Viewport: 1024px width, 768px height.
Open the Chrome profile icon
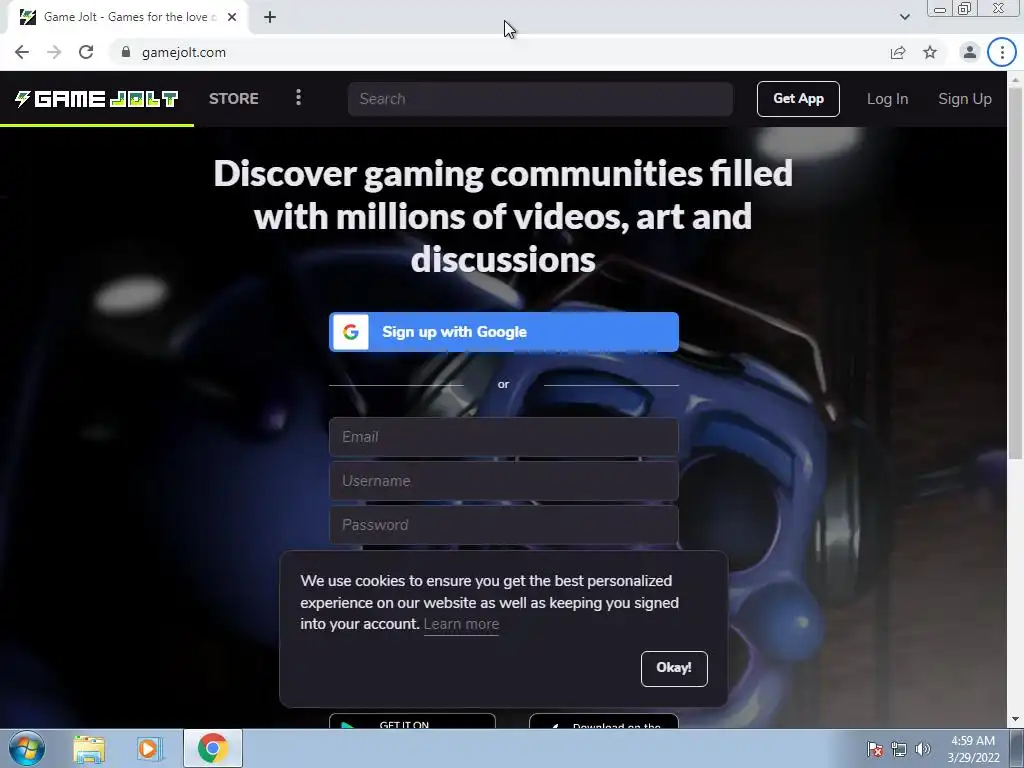tap(970, 52)
